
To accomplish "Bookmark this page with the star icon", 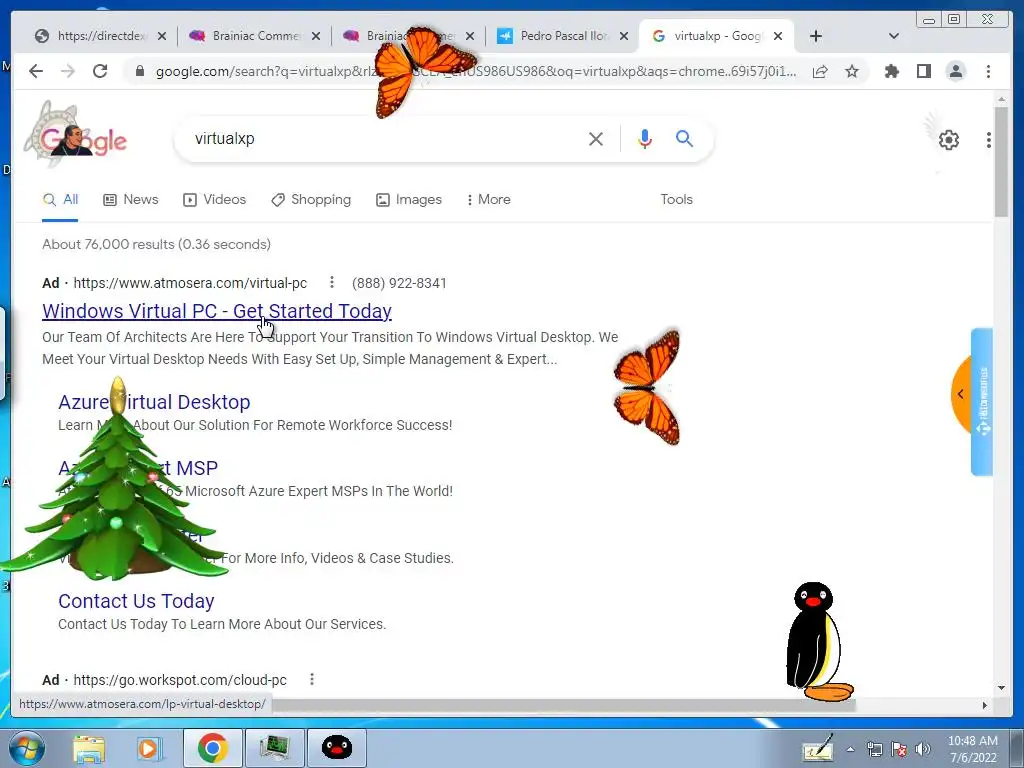I will (852, 71).
